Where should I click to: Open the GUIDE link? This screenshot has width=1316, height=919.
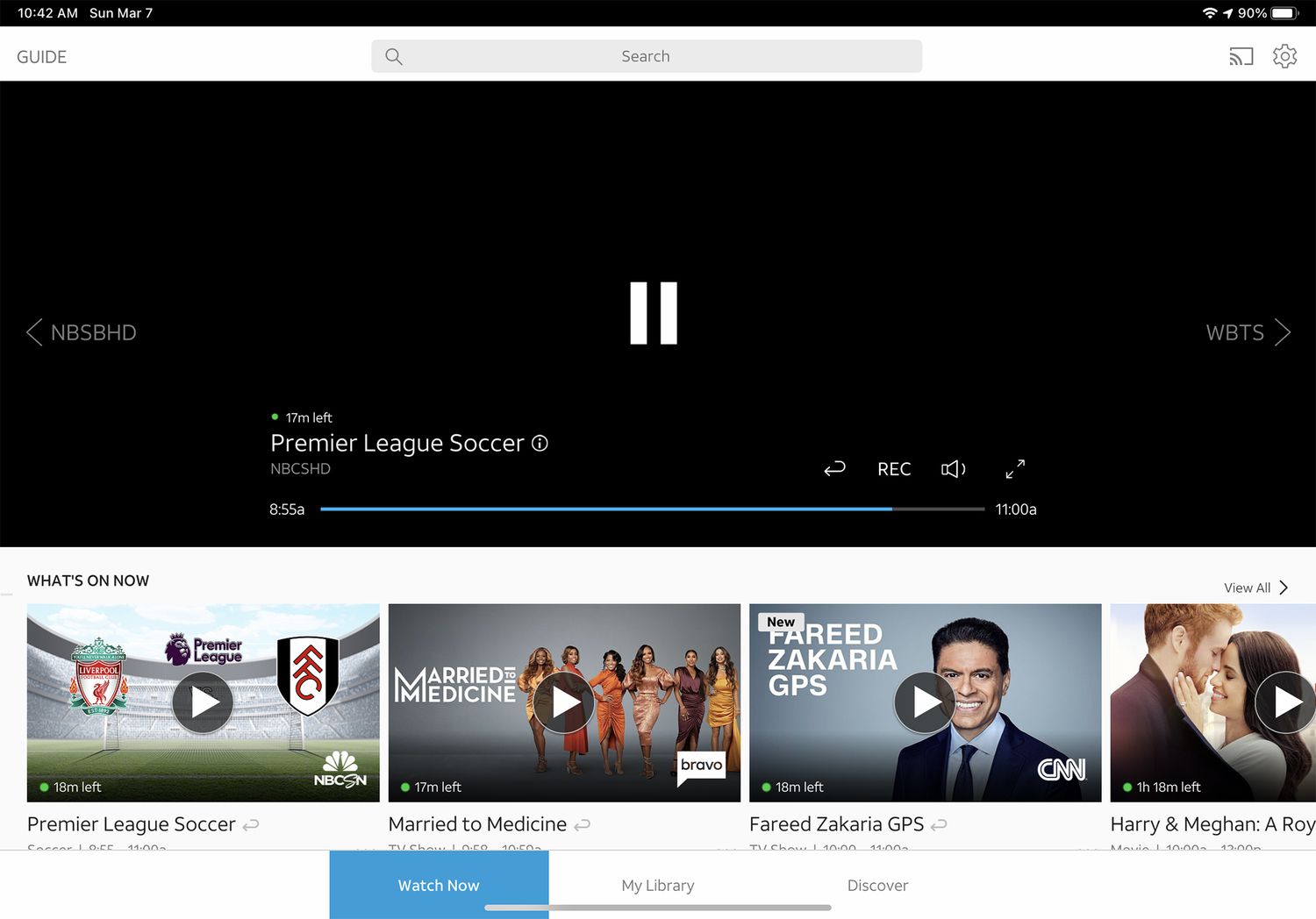click(x=41, y=57)
